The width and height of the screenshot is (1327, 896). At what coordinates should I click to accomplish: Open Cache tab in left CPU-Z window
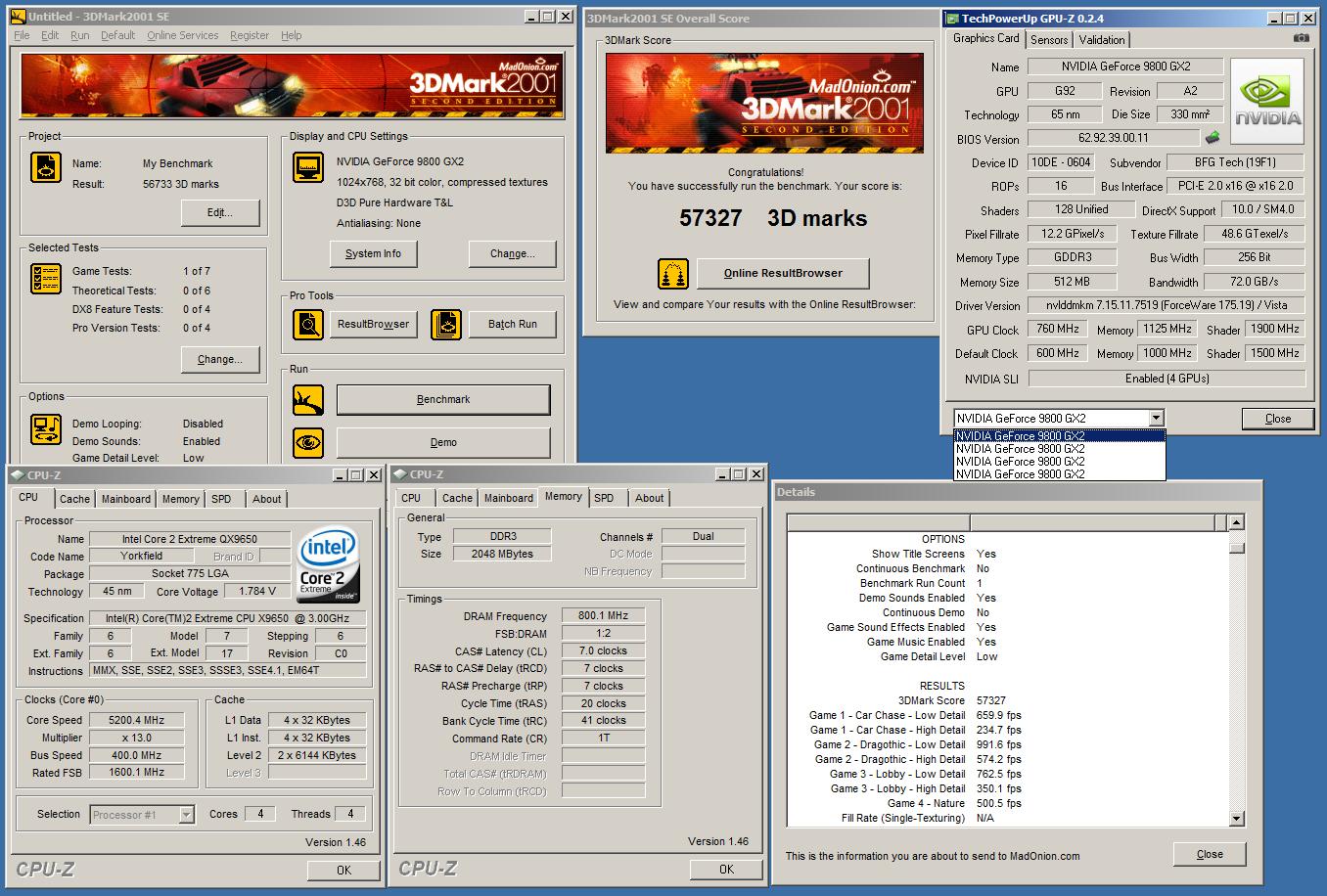click(74, 499)
